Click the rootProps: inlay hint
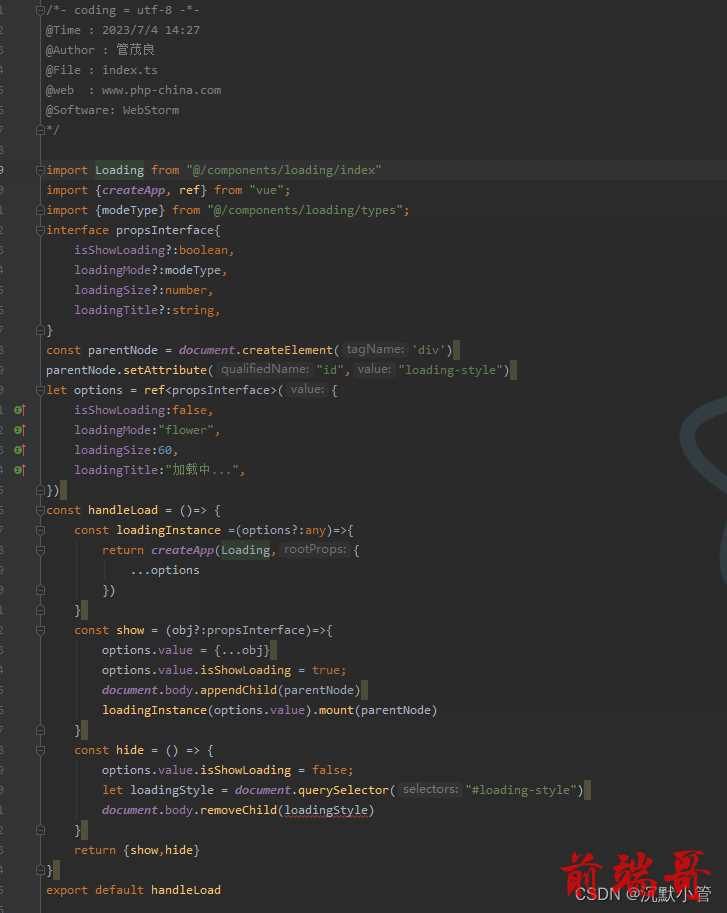This screenshot has height=913, width=727. tap(315, 549)
